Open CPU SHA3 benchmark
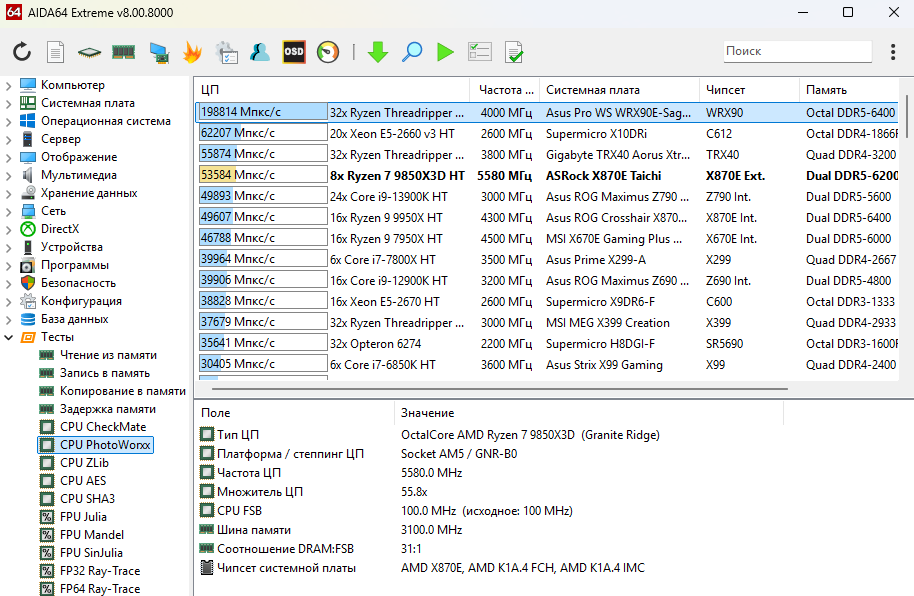This screenshot has width=914, height=596. tap(87, 499)
